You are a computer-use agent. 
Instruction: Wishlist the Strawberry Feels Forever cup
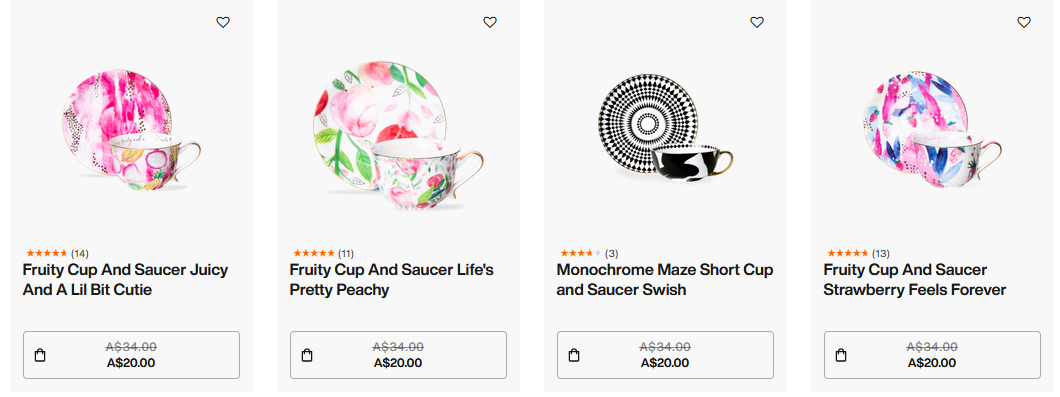1024,22
